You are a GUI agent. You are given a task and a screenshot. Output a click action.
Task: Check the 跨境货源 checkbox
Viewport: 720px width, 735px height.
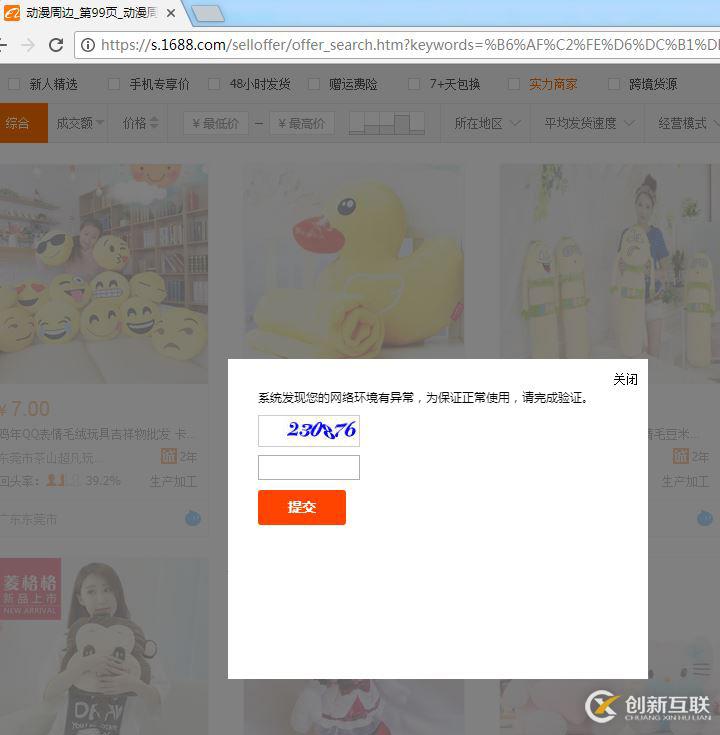point(614,84)
